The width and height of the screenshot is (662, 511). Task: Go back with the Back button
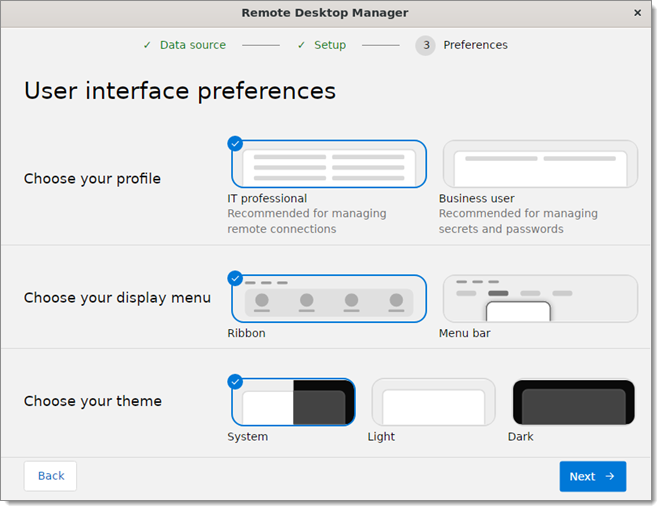tap(51, 476)
